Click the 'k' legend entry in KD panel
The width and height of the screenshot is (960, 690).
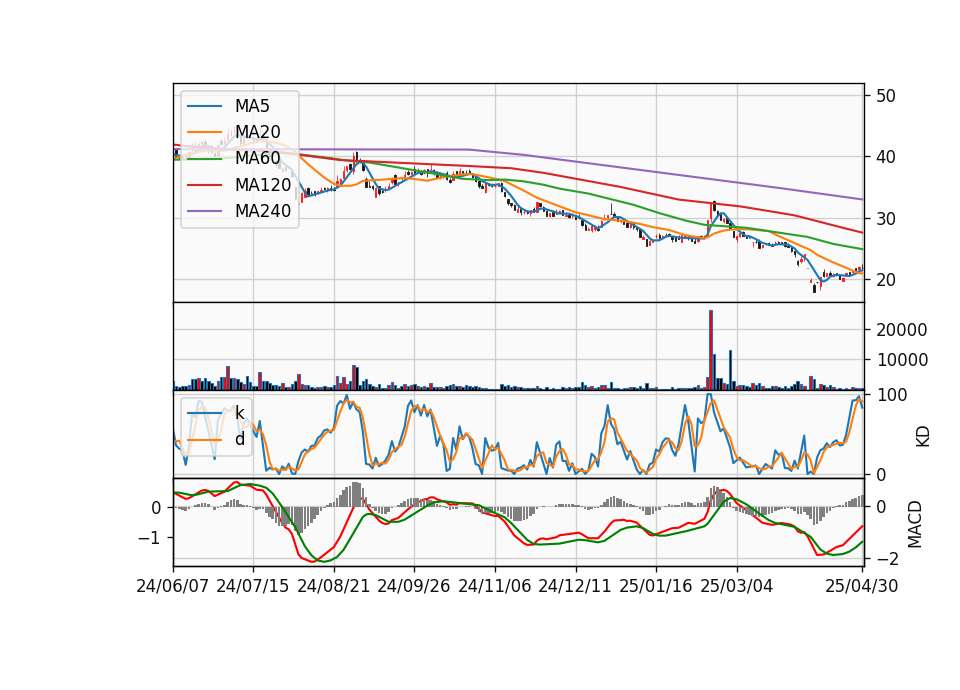click(x=239, y=413)
